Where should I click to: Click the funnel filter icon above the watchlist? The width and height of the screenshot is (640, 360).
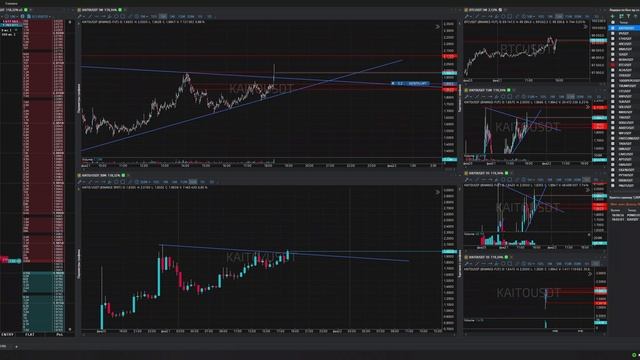coord(629,17)
